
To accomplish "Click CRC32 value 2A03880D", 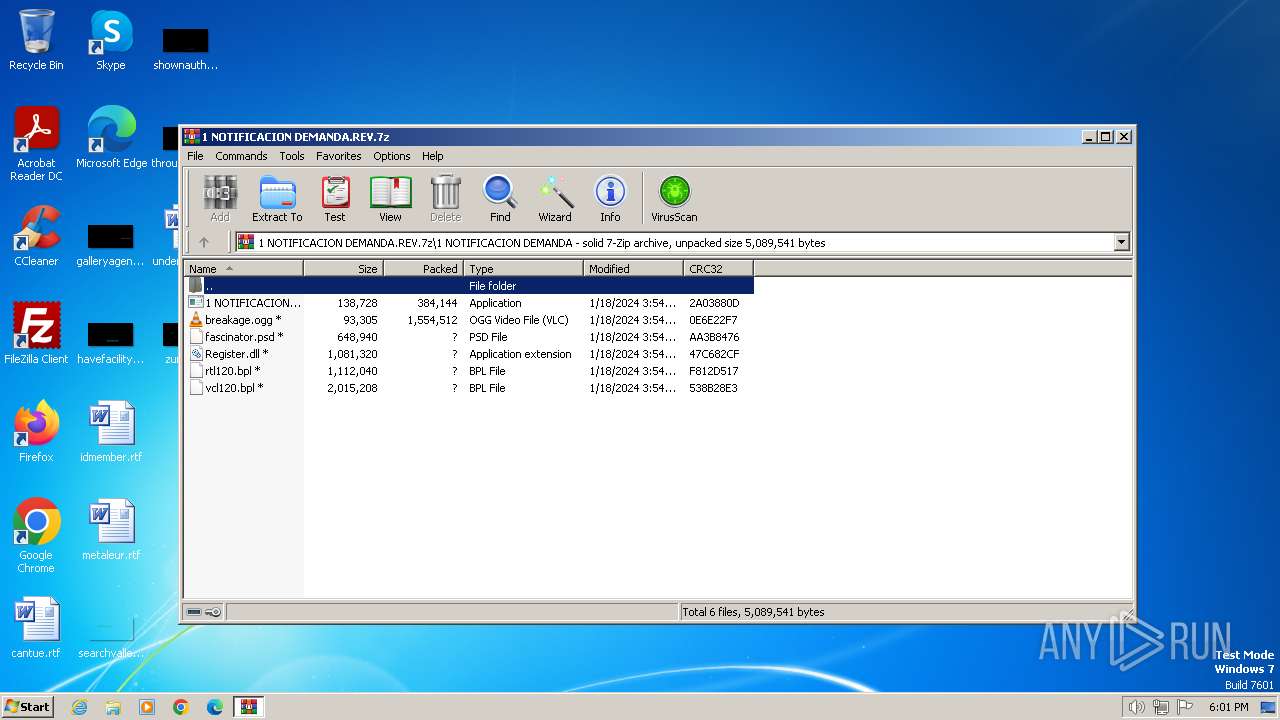I will [x=714, y=303].
